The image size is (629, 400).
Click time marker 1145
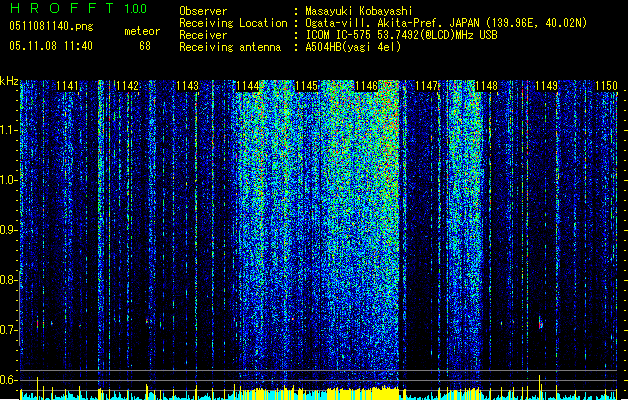point(307,86)
